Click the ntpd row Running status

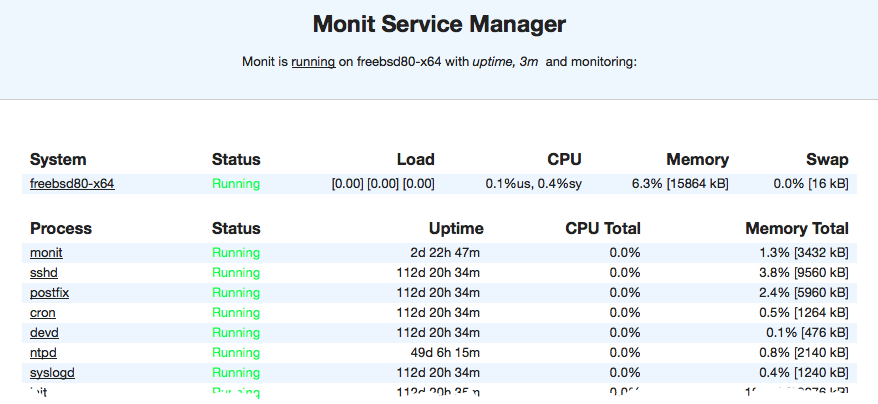click(x=236, y=353)
